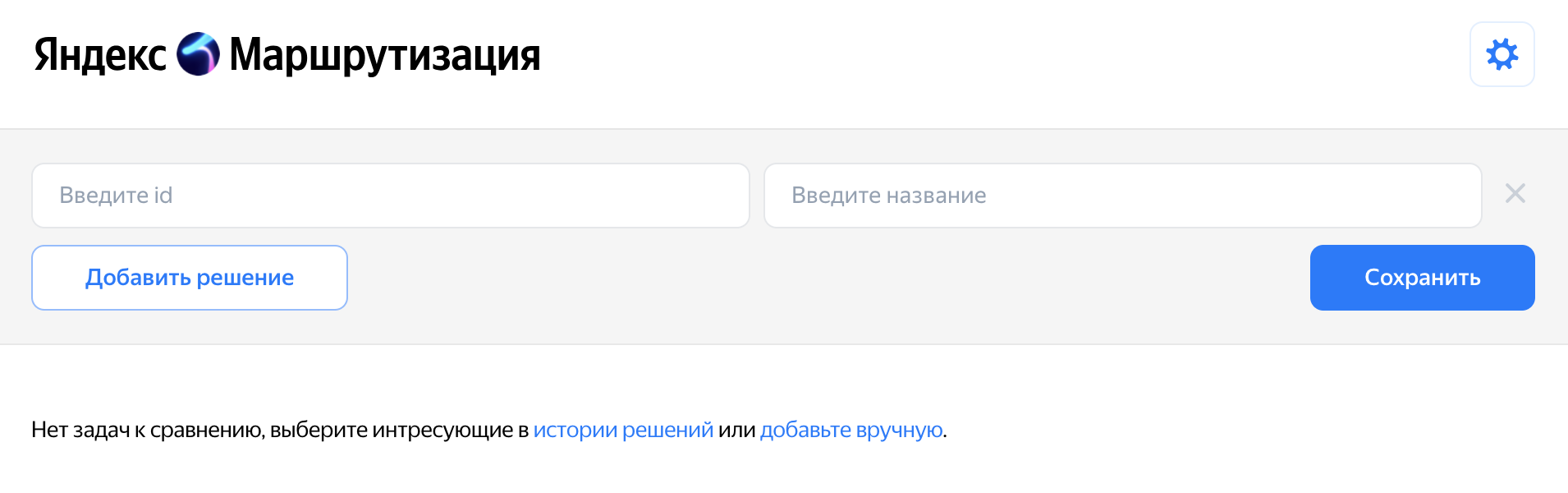The height and width of the screenshot is (493, 1568).
Task: Focus the "Введите id" input field
Action: click(x=390, y=196)
